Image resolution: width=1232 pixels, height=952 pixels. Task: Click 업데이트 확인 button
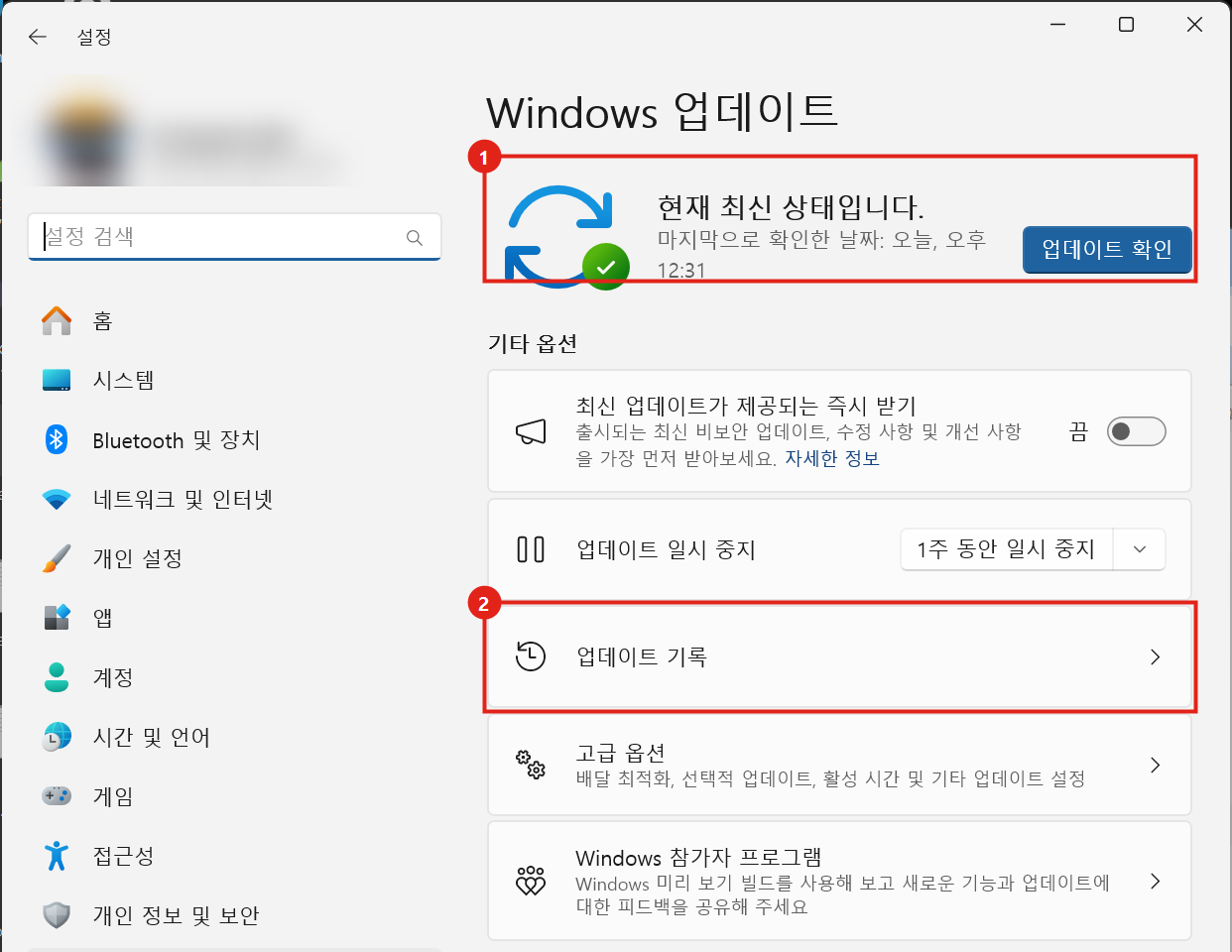pos(1107,249)
